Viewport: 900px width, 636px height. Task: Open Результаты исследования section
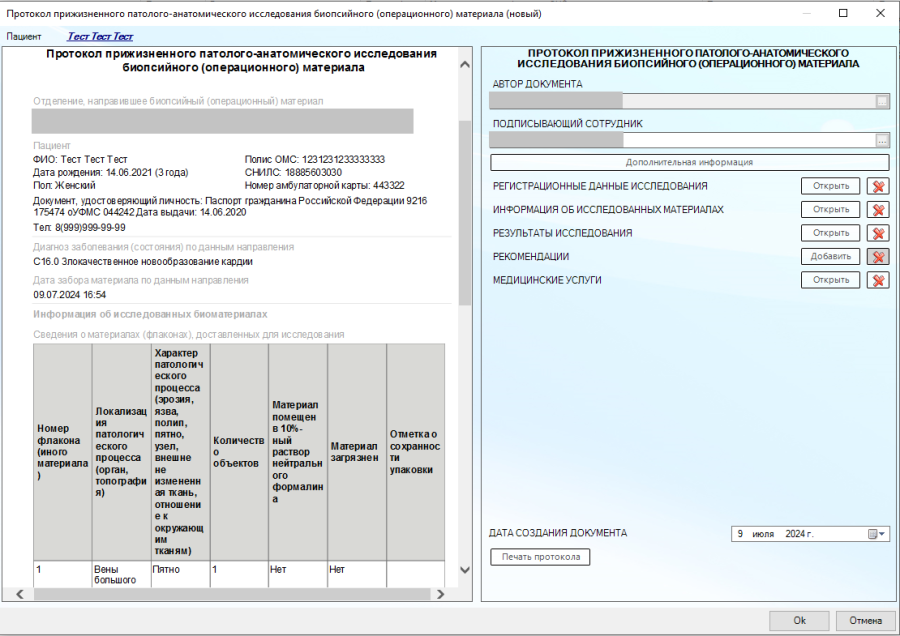pos(831,233)
